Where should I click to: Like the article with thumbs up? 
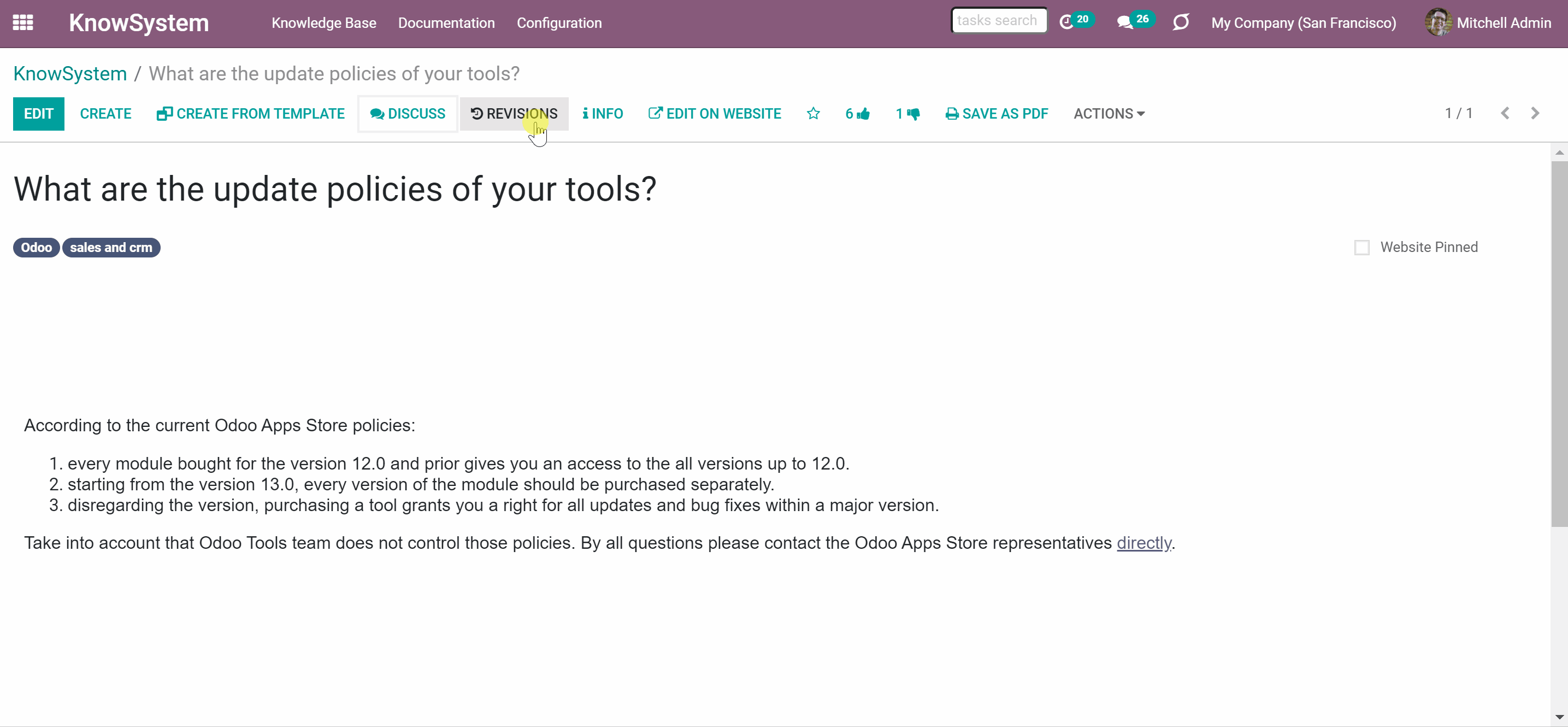coord(858,114)
